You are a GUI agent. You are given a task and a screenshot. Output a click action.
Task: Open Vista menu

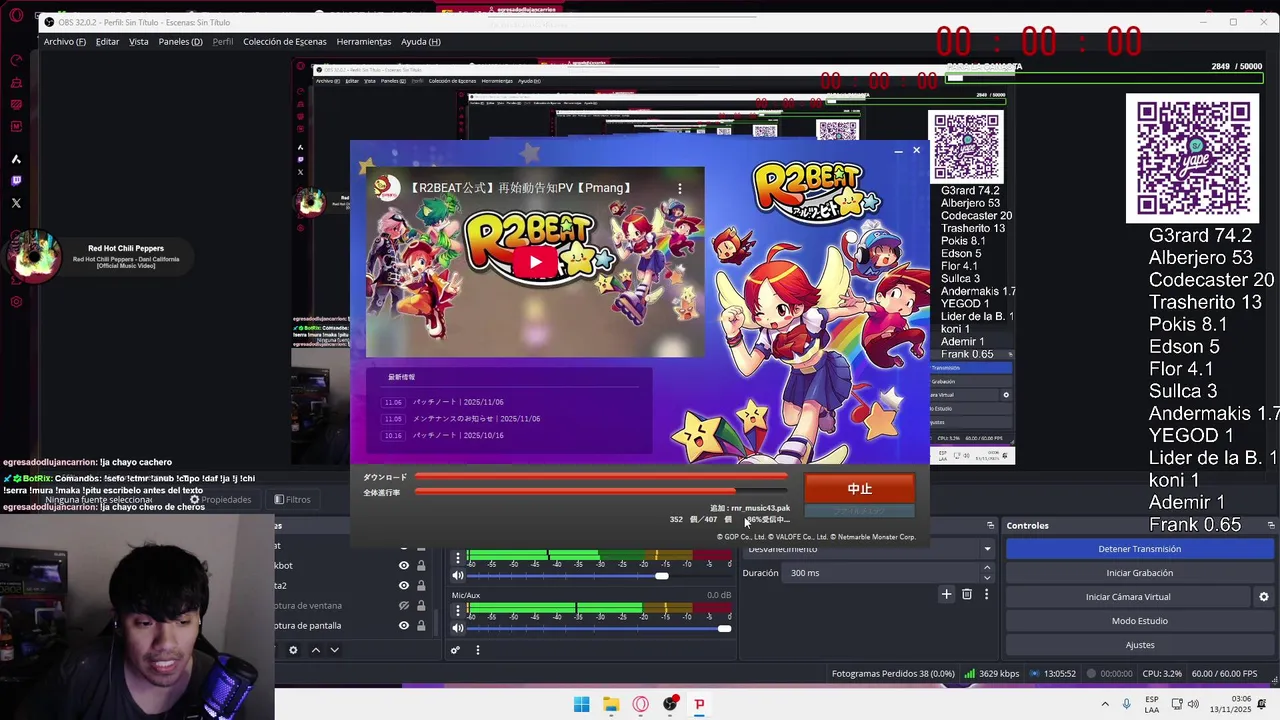[139, 42]
